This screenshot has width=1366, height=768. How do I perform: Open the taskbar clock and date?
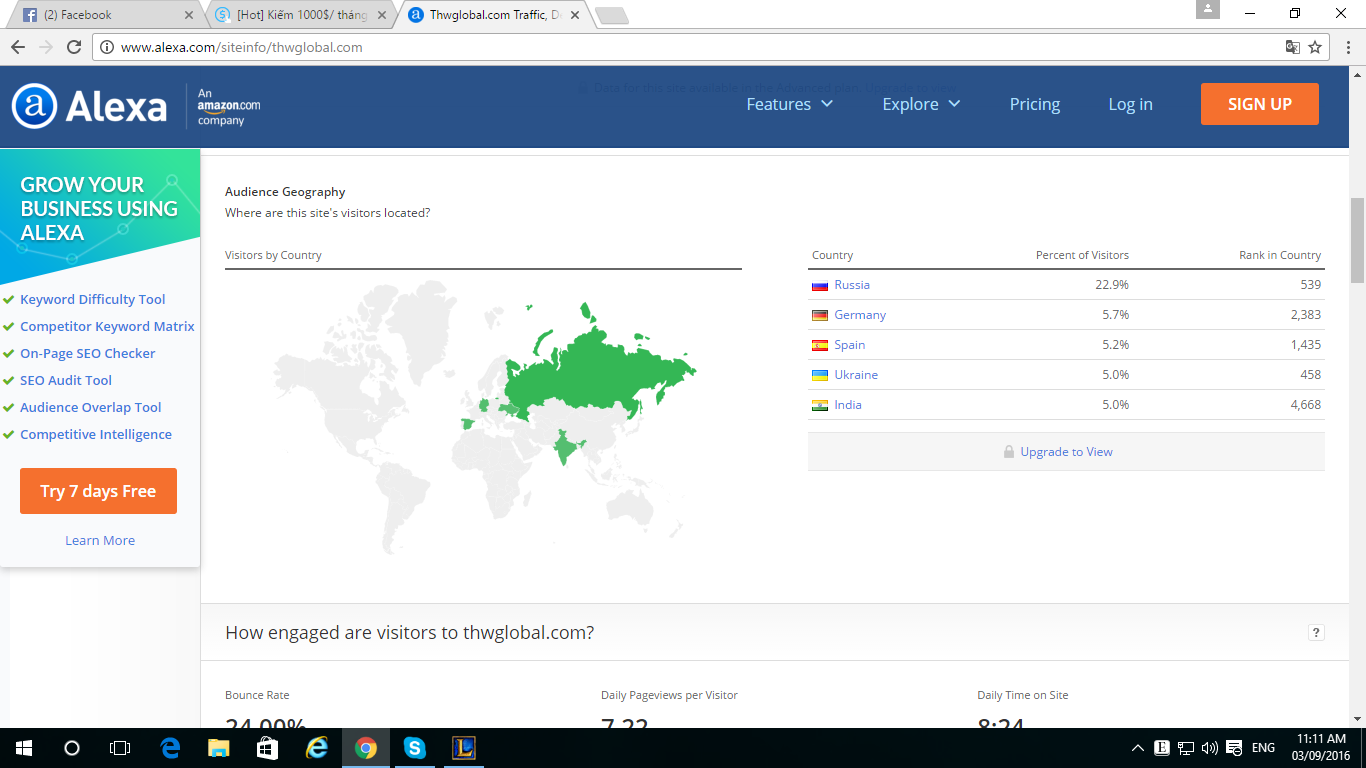[x=1322, y=748]
